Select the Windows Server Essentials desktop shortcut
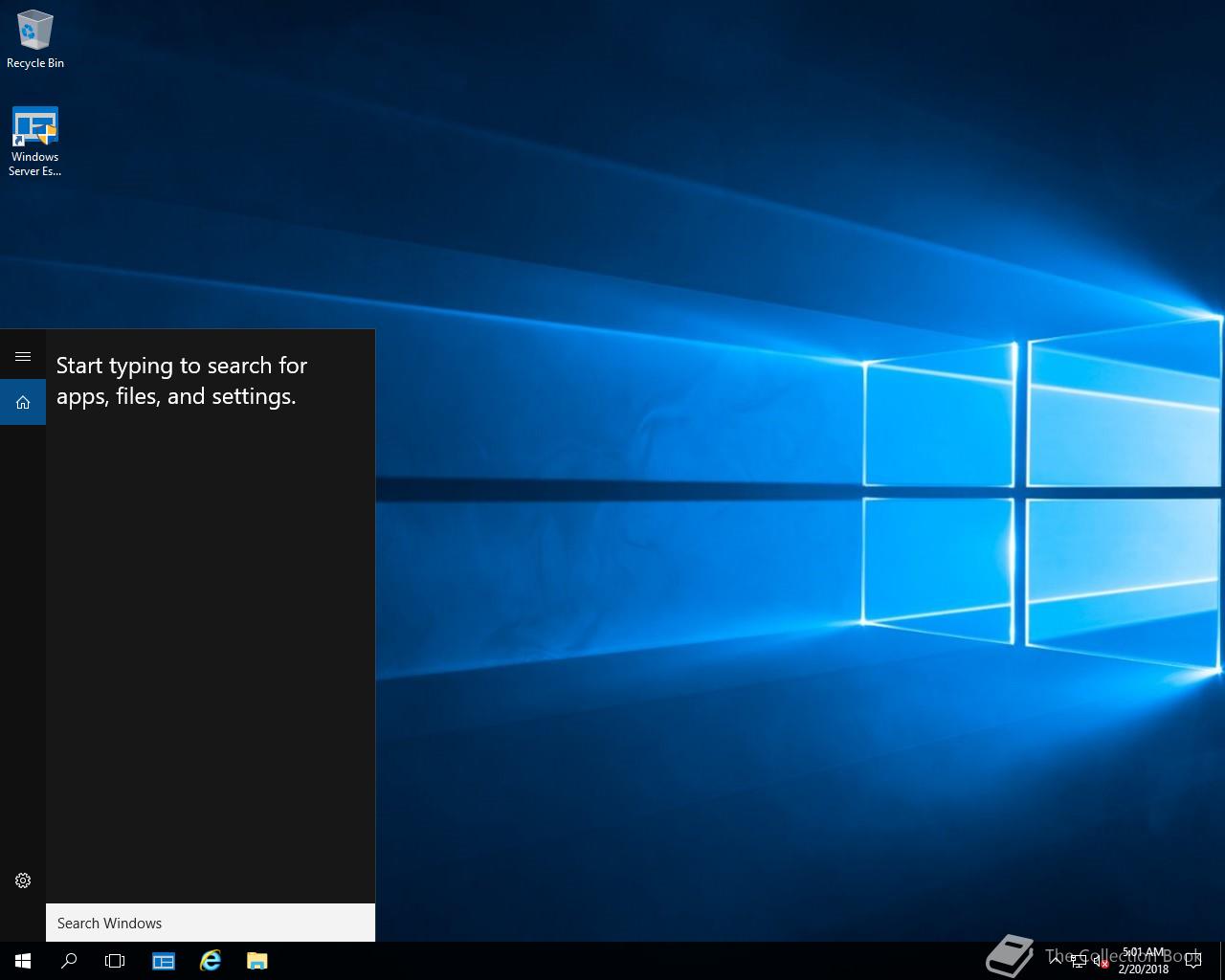 click(35, 142)
